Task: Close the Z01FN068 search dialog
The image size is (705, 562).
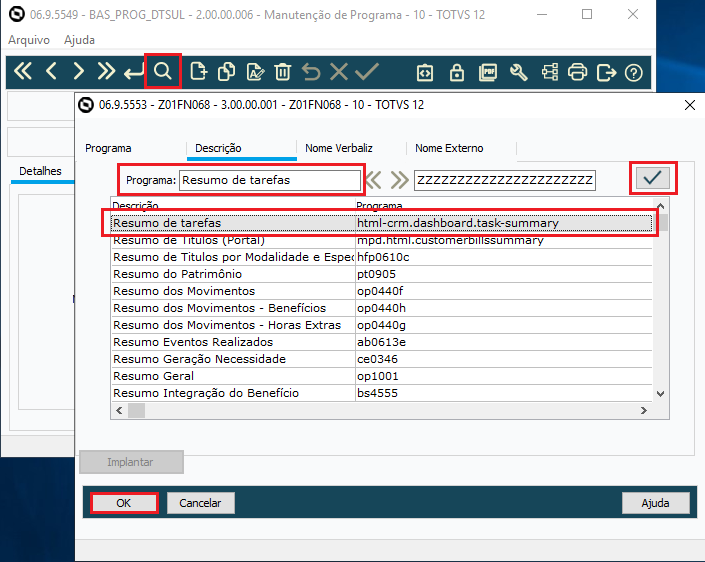Action: tap(690, 105)
